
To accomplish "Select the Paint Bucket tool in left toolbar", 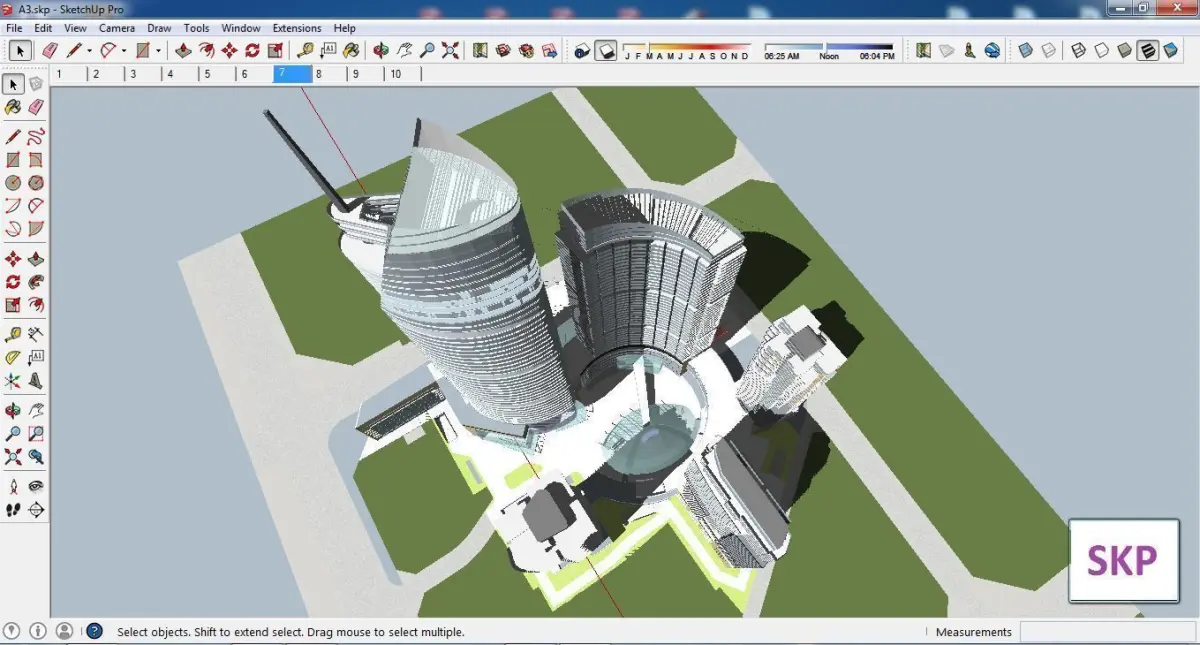I will click(13, 107).
